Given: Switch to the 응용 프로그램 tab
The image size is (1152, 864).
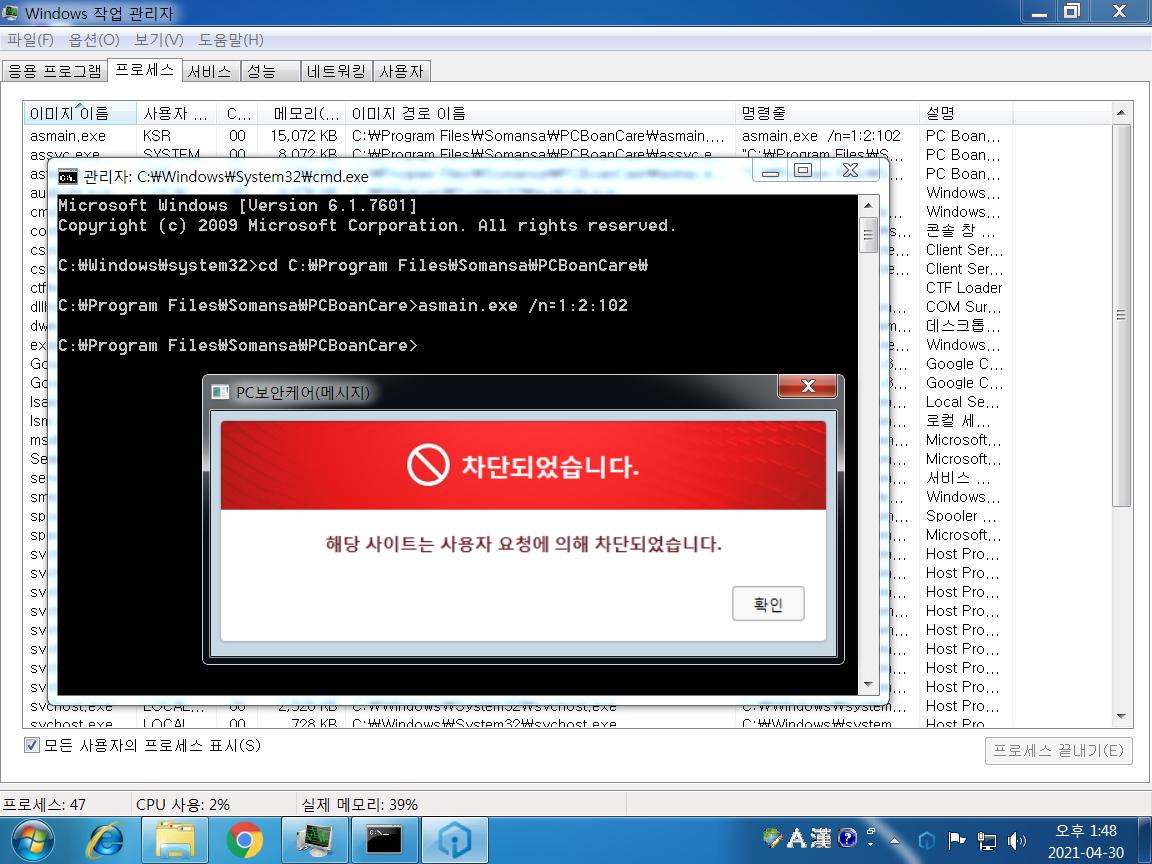Looking at the screenshot, I should (55, 71).
